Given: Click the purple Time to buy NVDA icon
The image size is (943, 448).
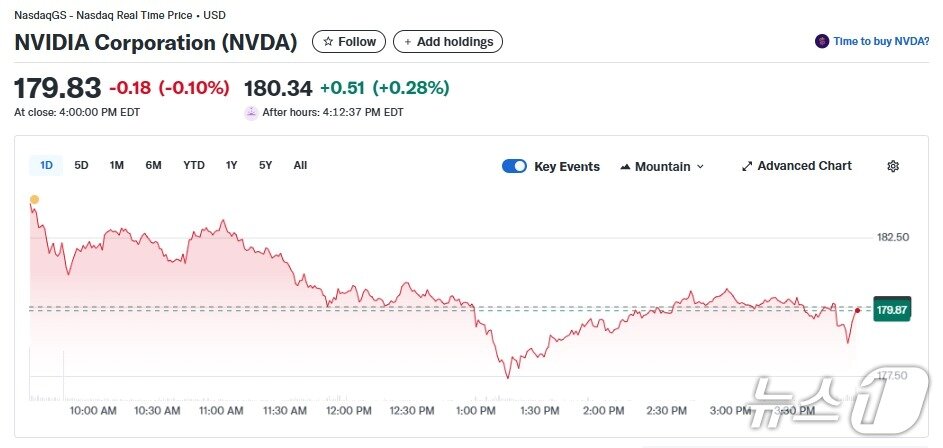Looking at the screenshot, I should point(822,42).
